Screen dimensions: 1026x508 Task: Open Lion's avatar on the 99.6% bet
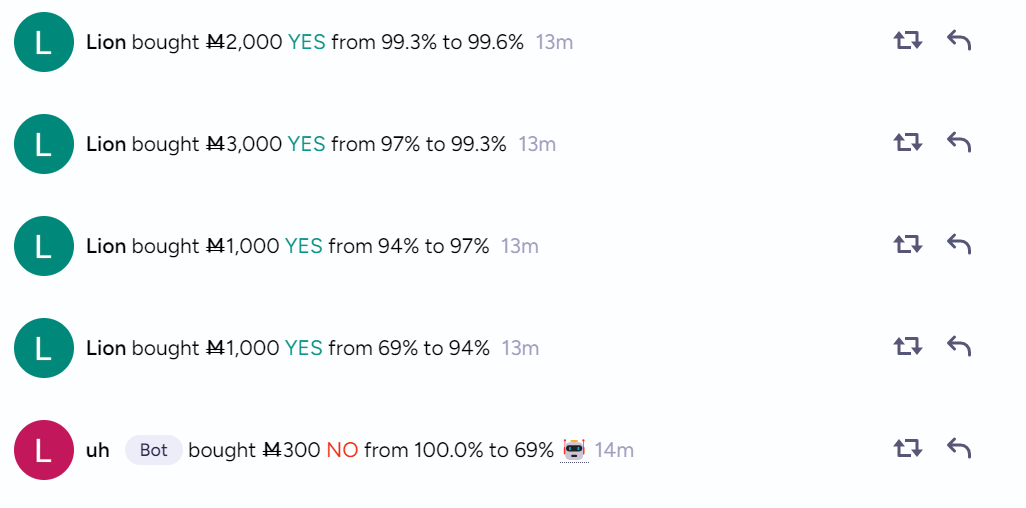pos(44,42)
